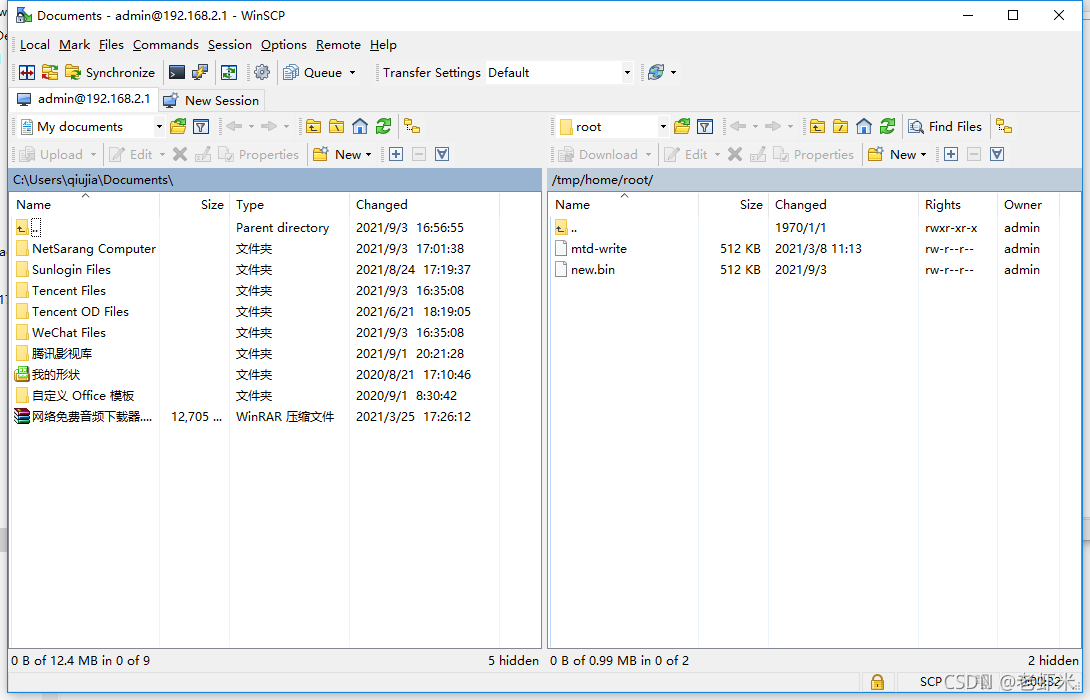The height and width of the screenshot is (700, 1090).
Task: Open Transfer Settings Default combo box
Action: click(559, 72)
